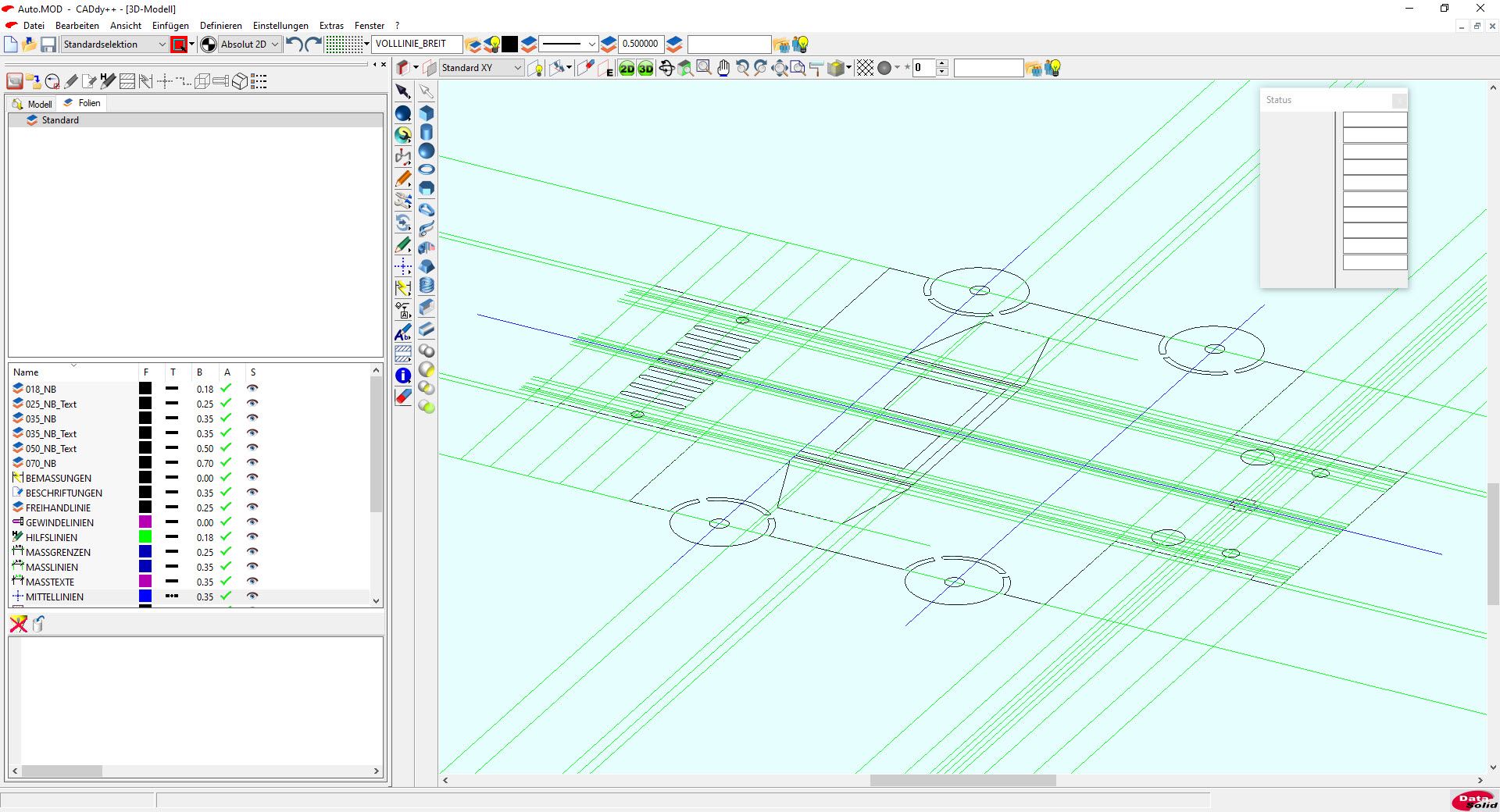
Task: Select the spring coil tool
Action: click(427, 286)
